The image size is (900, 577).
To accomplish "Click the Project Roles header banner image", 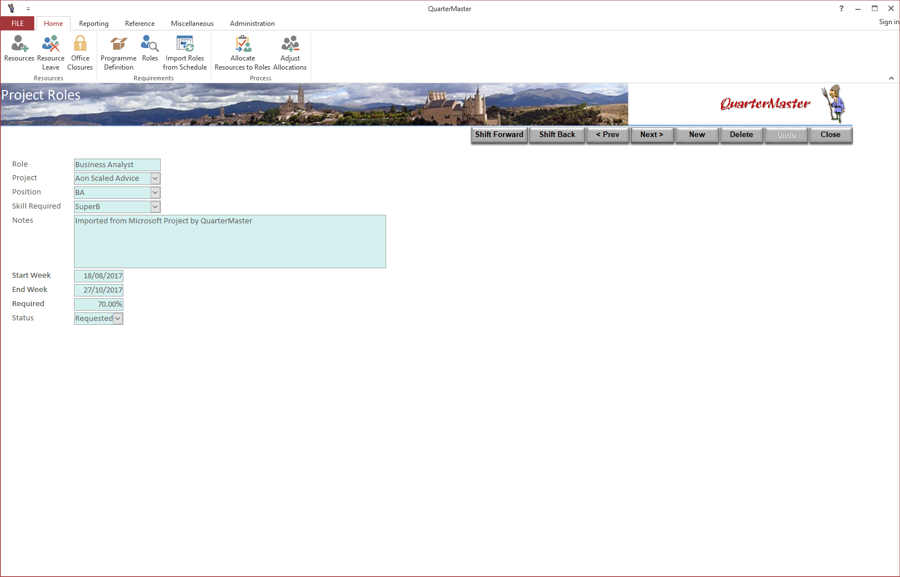I will point(314,104).
